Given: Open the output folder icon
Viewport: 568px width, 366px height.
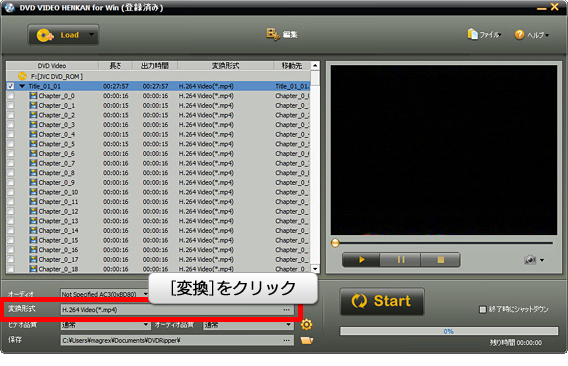Looking at the screenshot, I should tap(307, 340).
